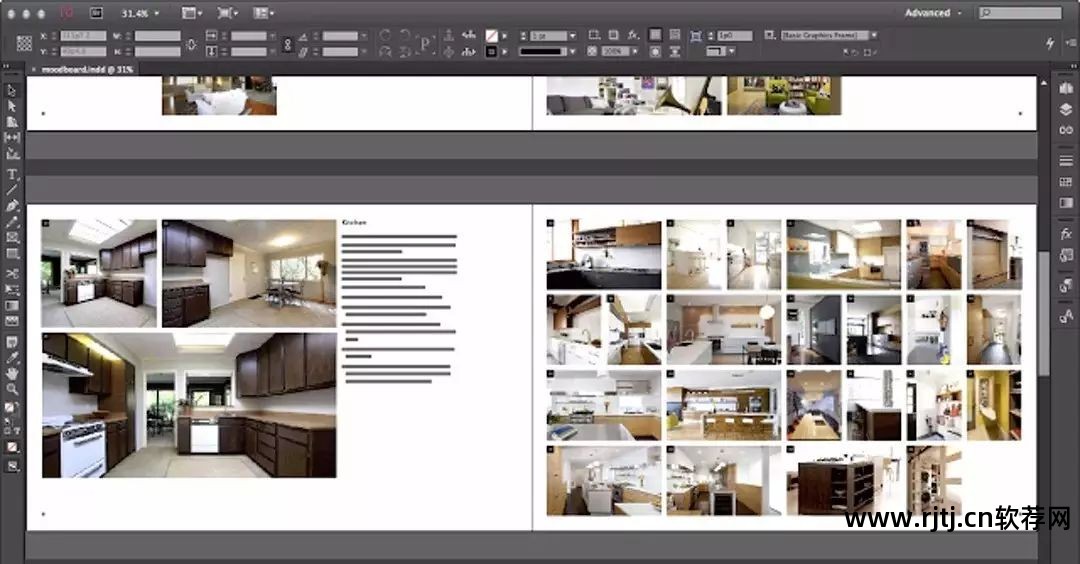Select the Scissors tool
The height and width of the screenshot is (564, 1080).
point(12,272)
